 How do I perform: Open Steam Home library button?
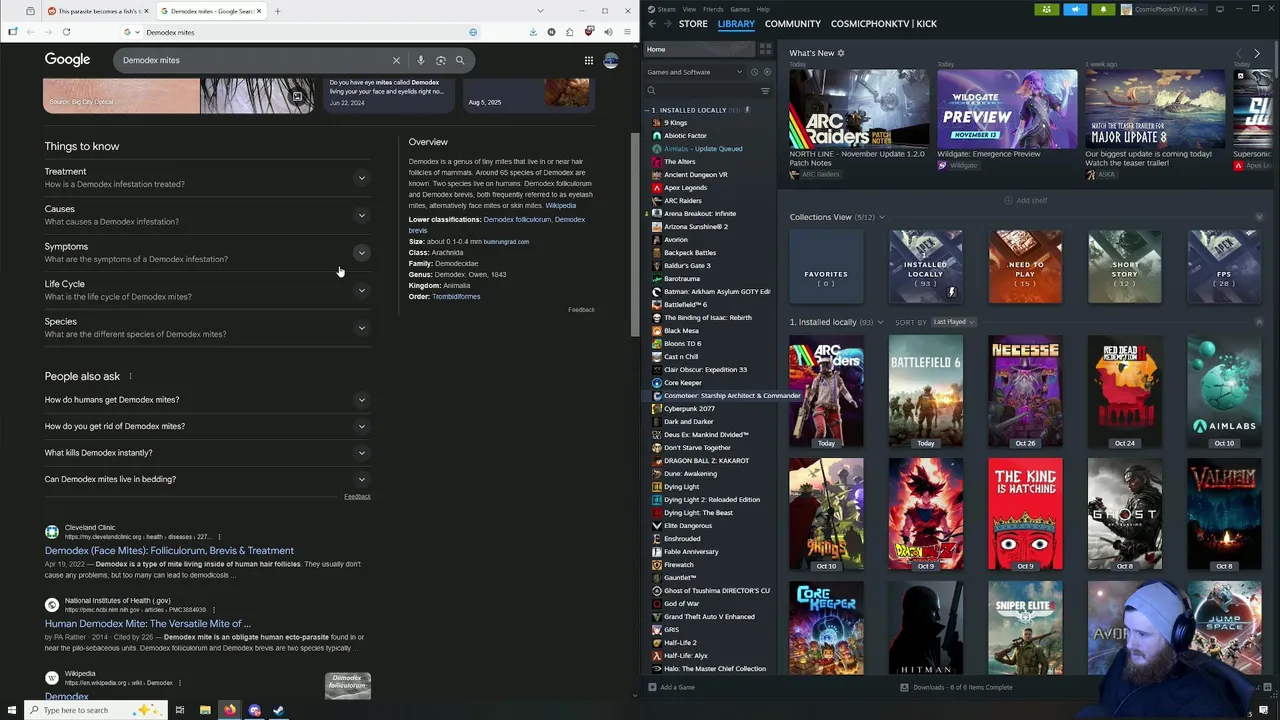coord(698,49)
